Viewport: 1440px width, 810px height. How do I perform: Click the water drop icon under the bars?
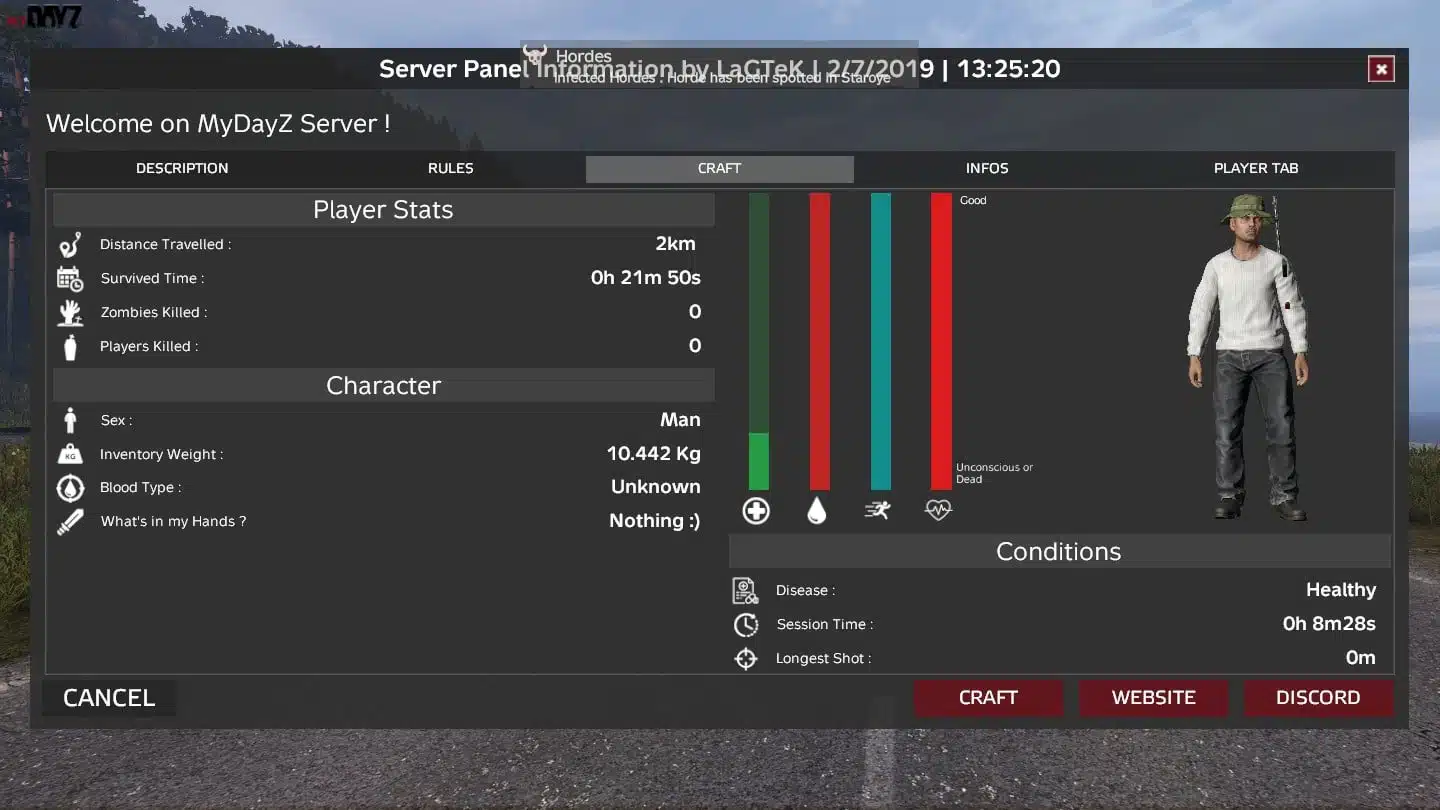click(817, 511)
